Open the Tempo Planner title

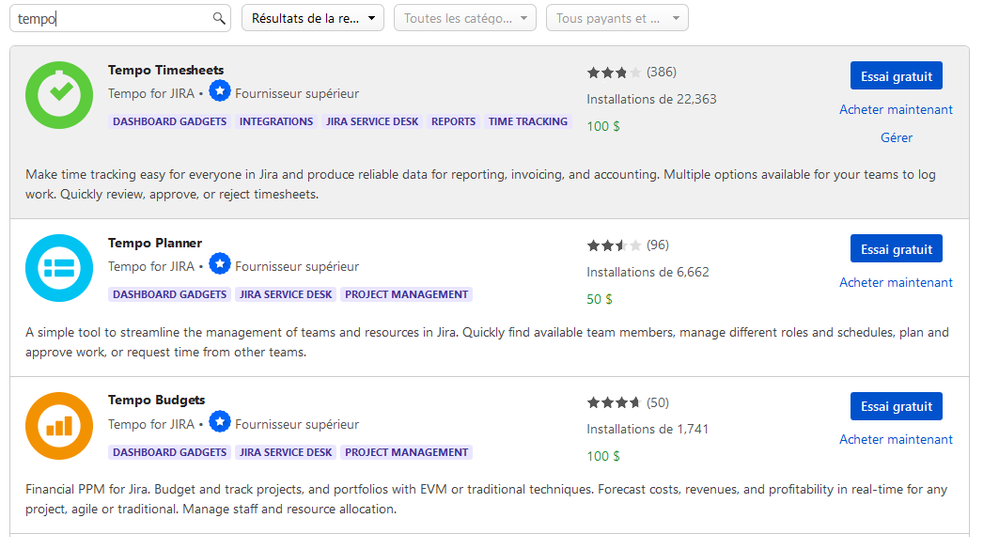click(155, 243)
